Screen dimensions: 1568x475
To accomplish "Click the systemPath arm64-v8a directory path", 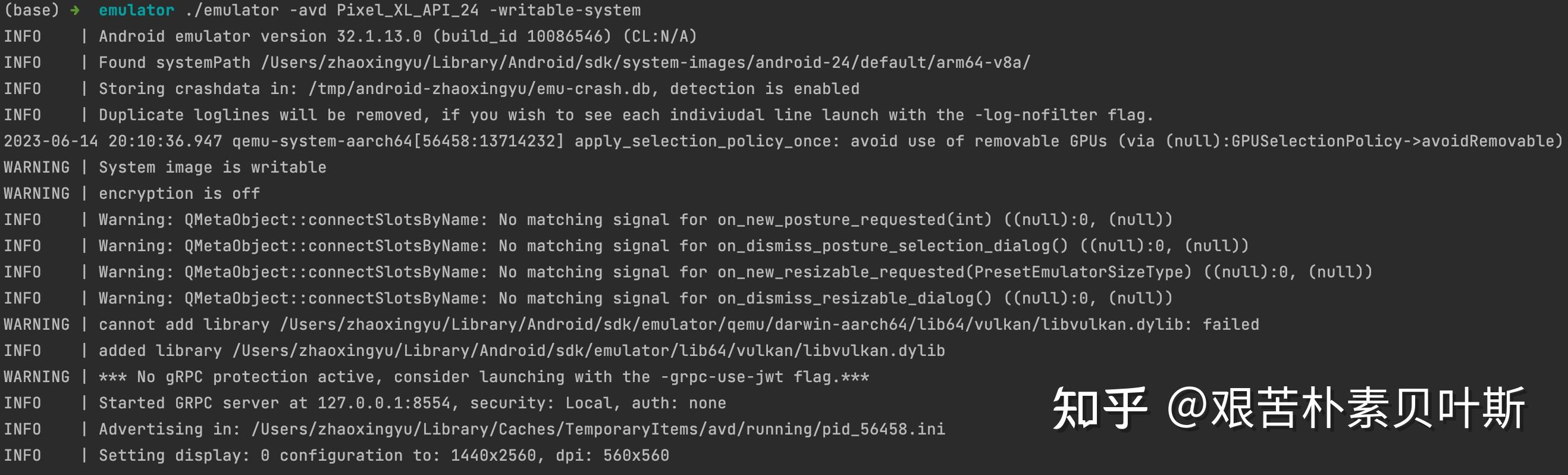I will (646, 62).
